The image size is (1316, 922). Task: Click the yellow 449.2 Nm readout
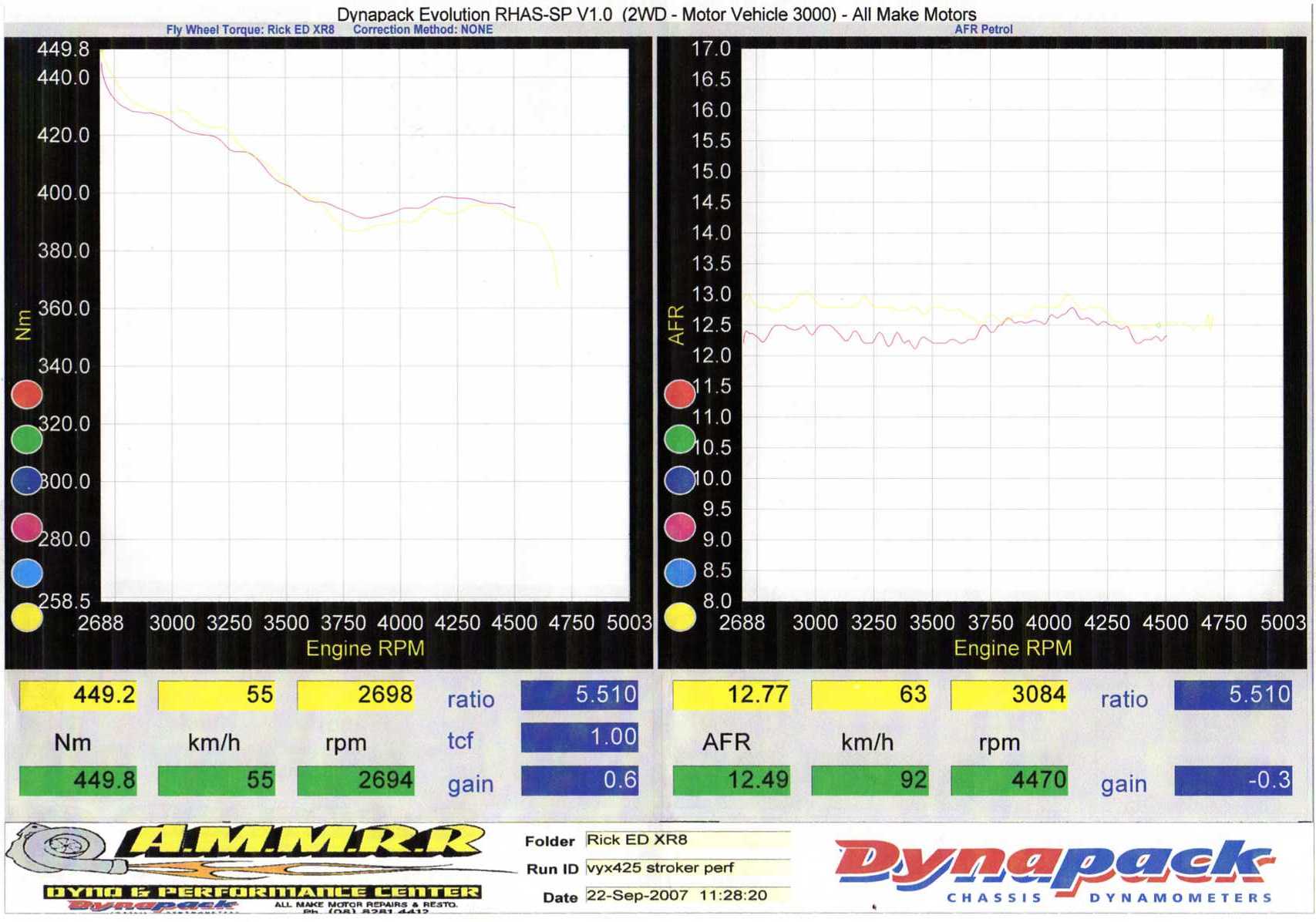pyautogui.click(x=78, y=695)
